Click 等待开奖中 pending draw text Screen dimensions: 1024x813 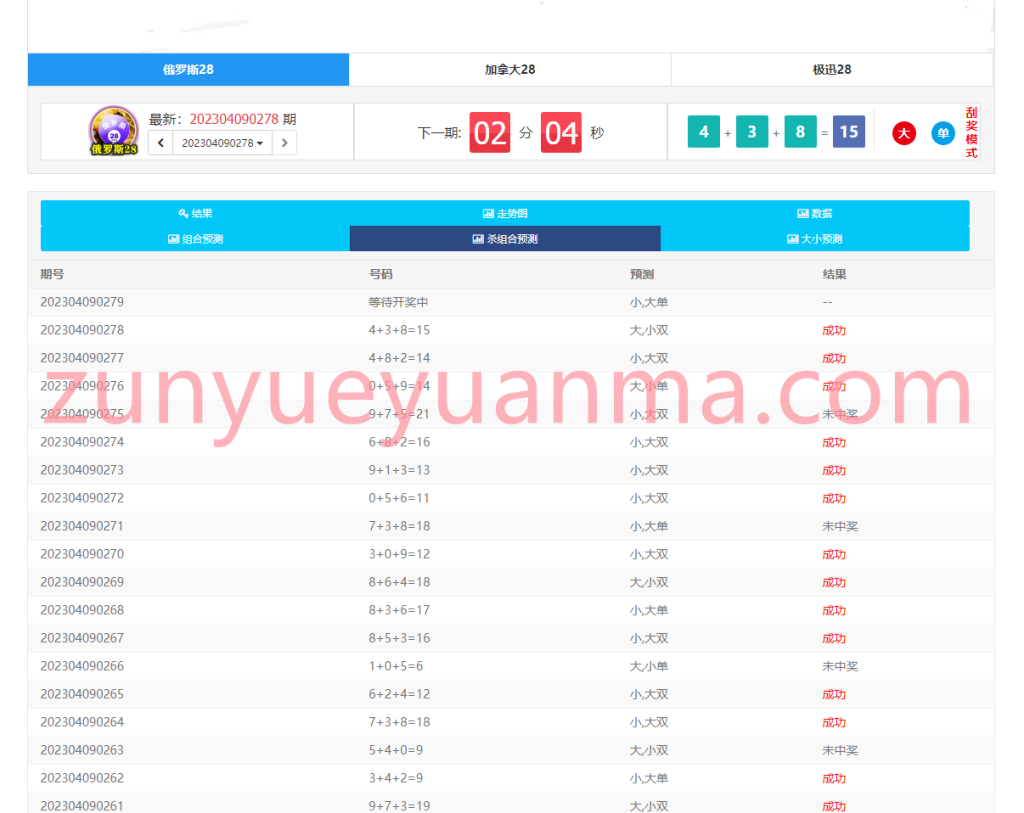click(398, 302)
